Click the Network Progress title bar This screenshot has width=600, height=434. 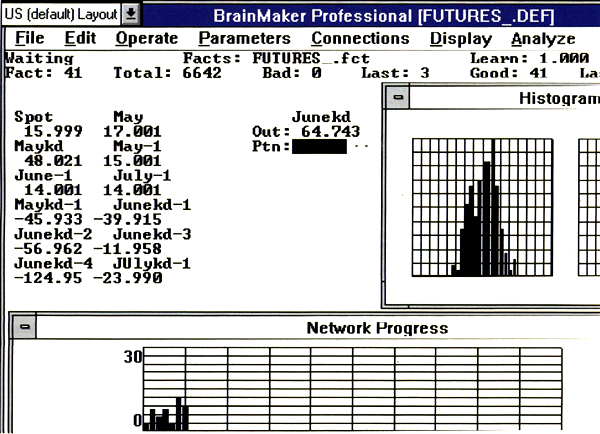(x=318, y=328)
